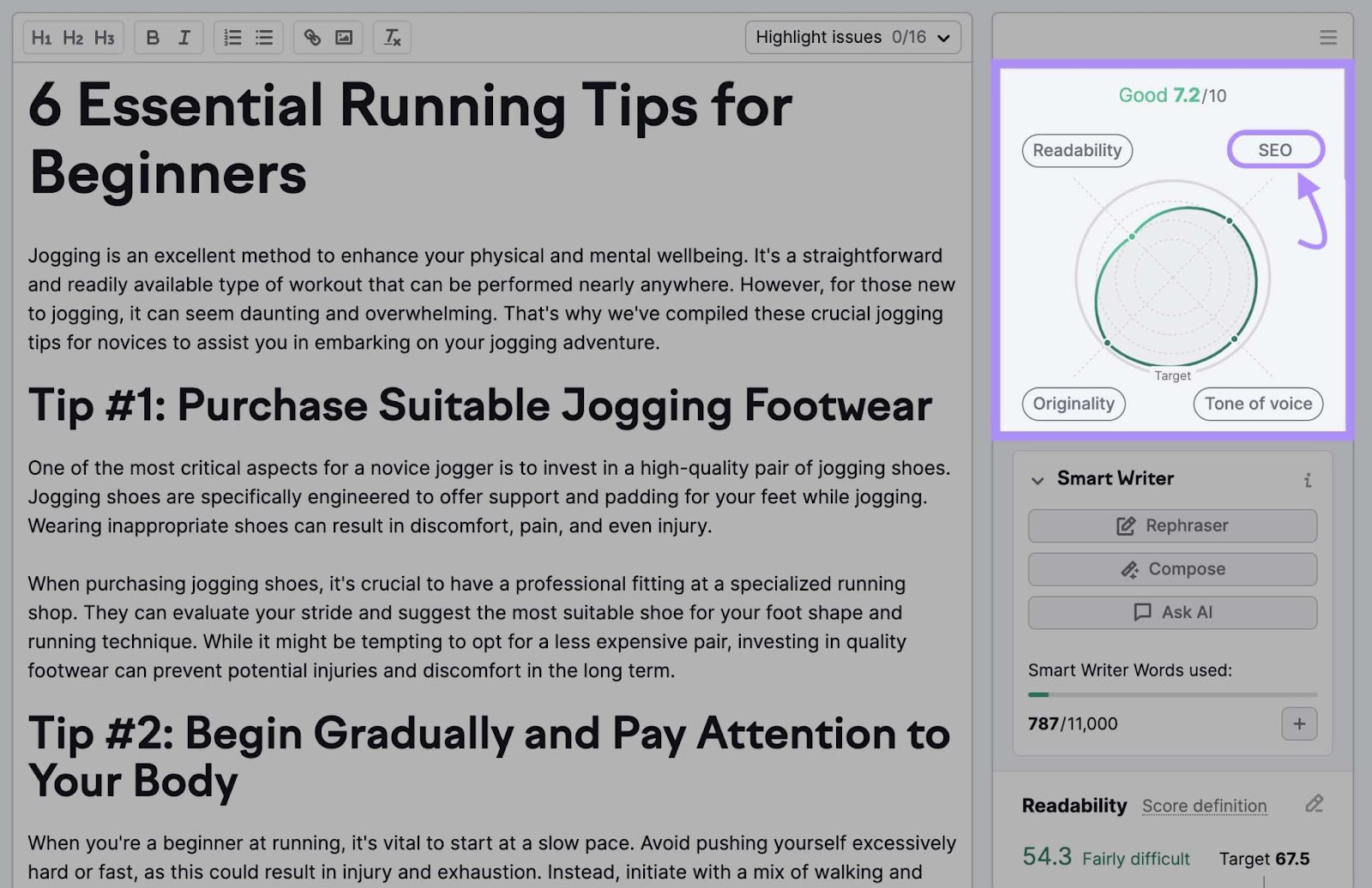Image resolution: width=1372 pixels, height=888 pixels.
Task: Insert a hyperlink
Action: 312,38
